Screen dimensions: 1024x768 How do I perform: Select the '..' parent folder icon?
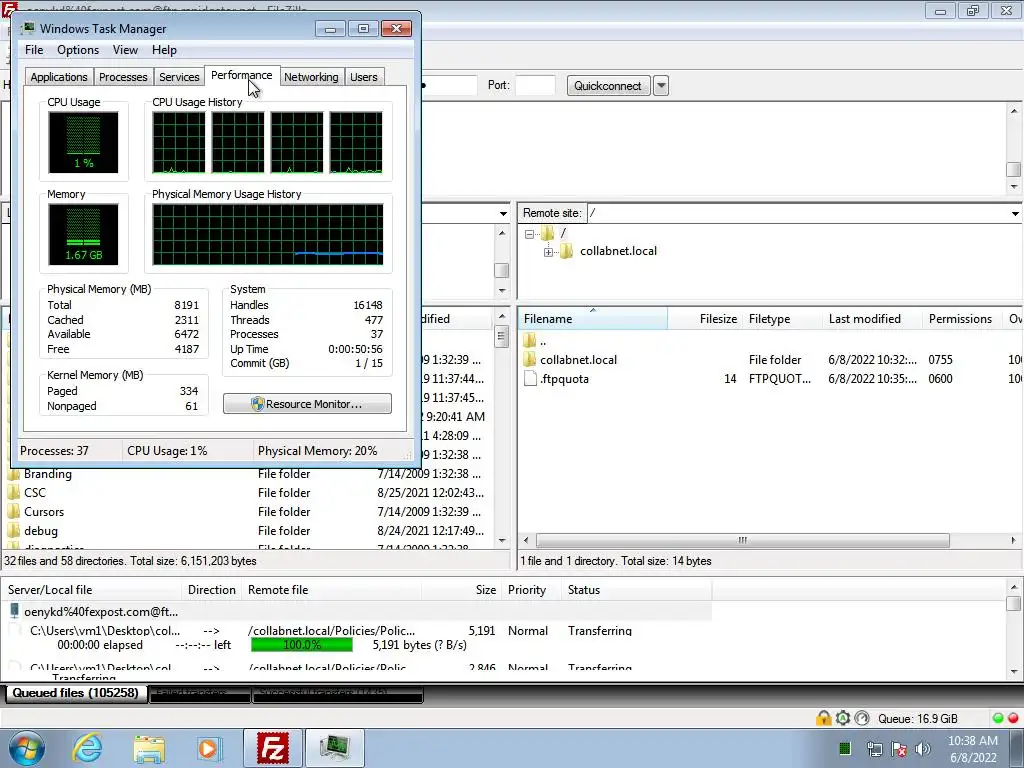click(x=530, y=340)
